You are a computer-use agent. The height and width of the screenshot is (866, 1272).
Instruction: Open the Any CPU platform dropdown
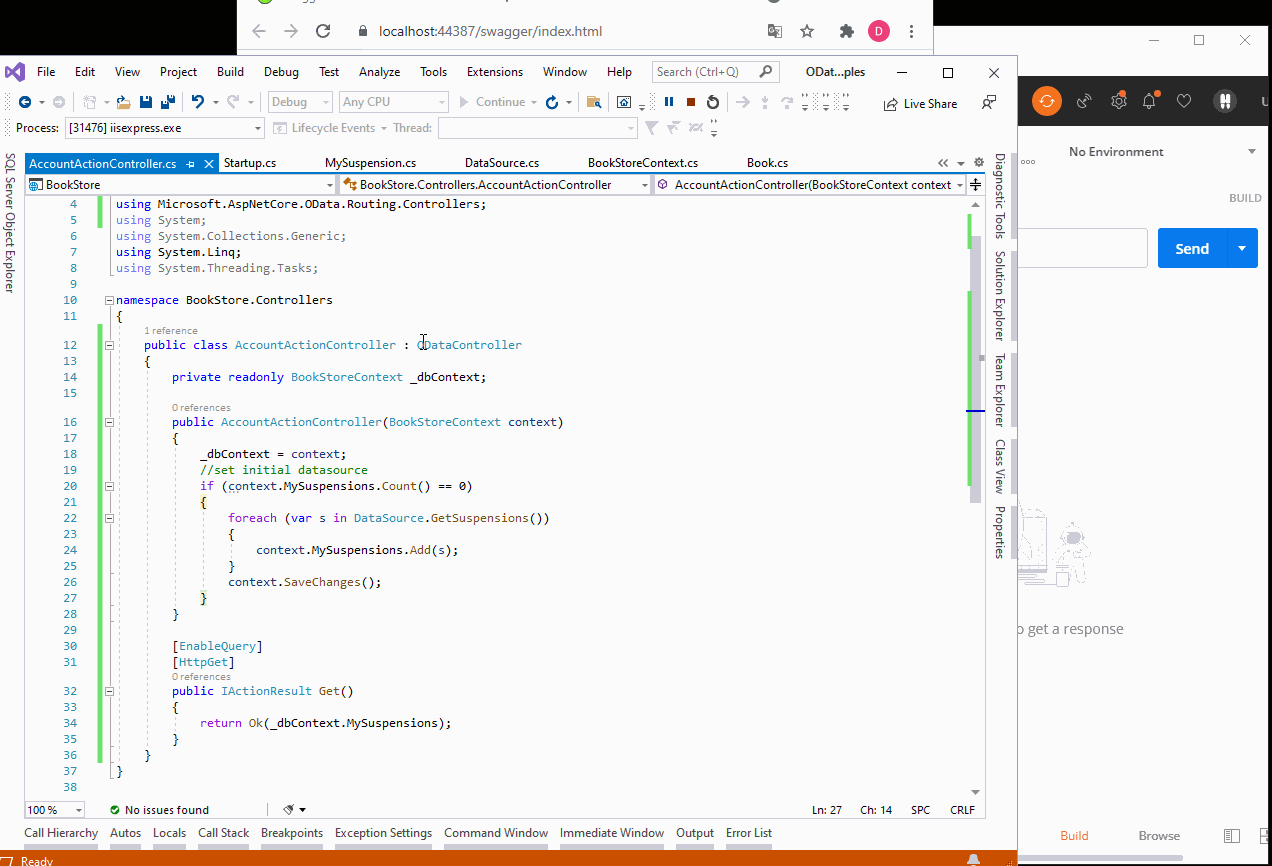(394, 102)
